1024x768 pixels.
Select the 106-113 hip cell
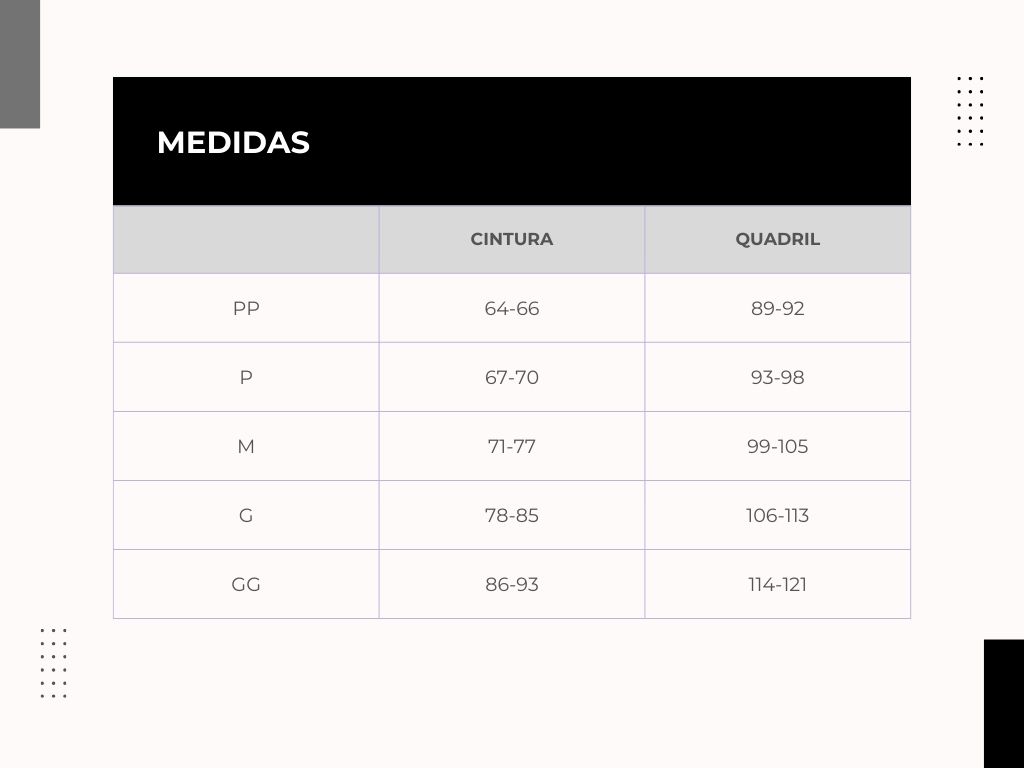[777, 516]
